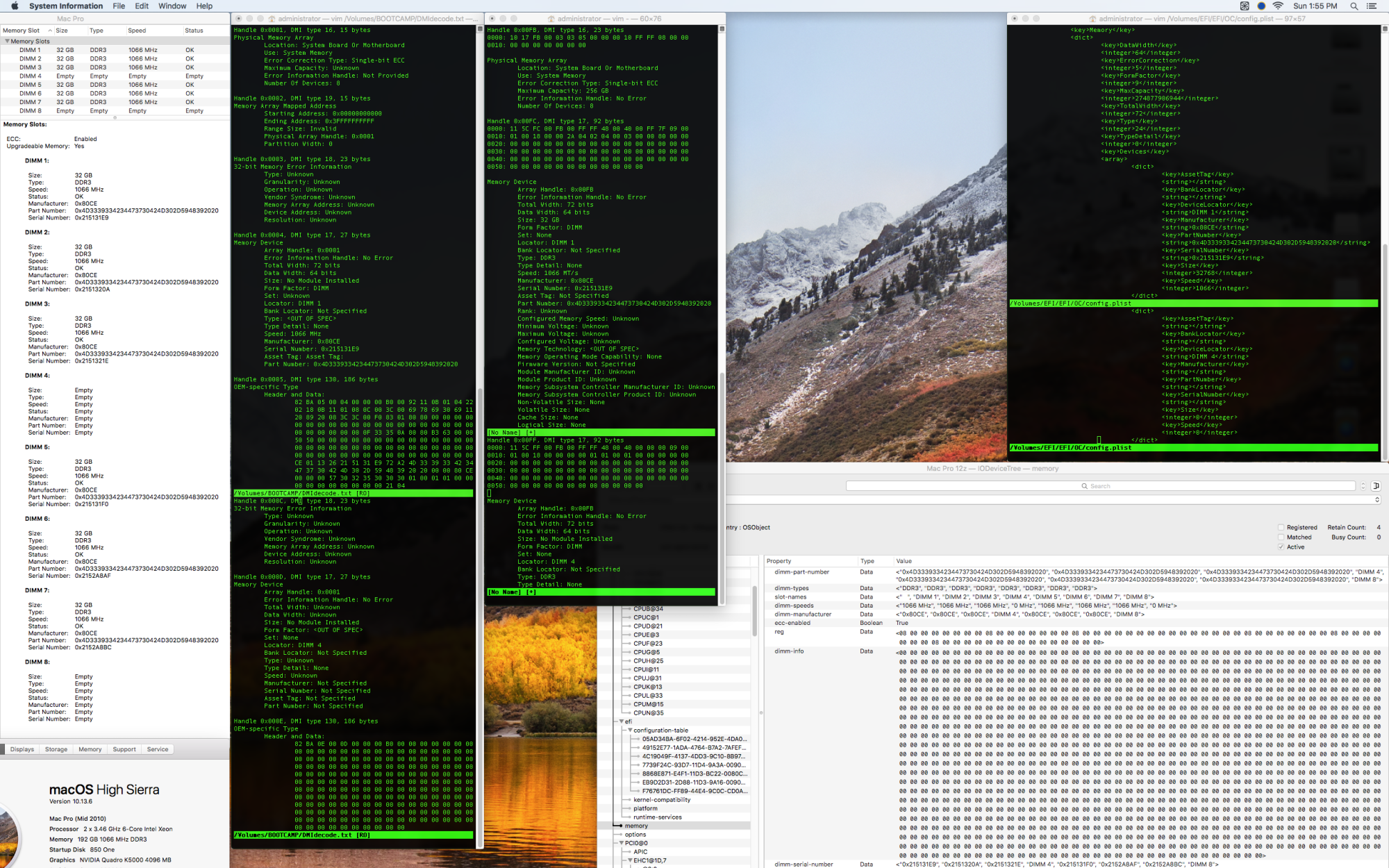
Task: Open the Apple menu logo
Action: pyautogui.click(x=15, y=6)
